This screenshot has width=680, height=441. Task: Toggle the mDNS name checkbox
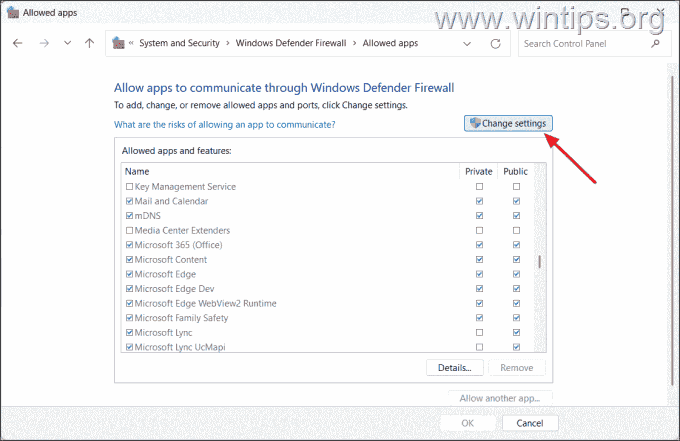129,216
